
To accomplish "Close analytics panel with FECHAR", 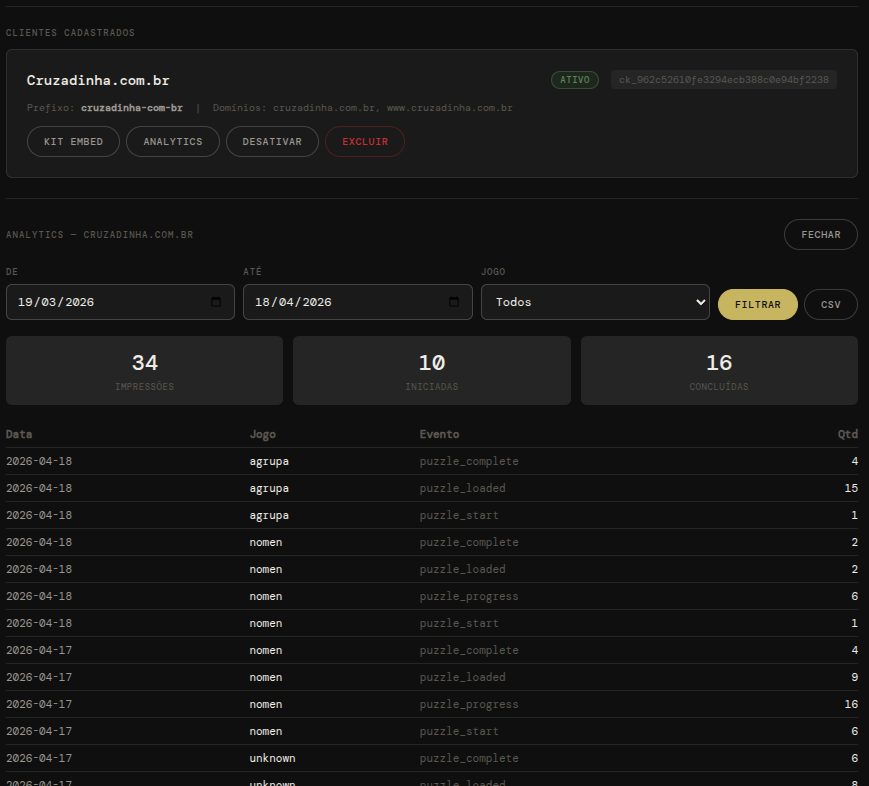I will tap(820, 234).
